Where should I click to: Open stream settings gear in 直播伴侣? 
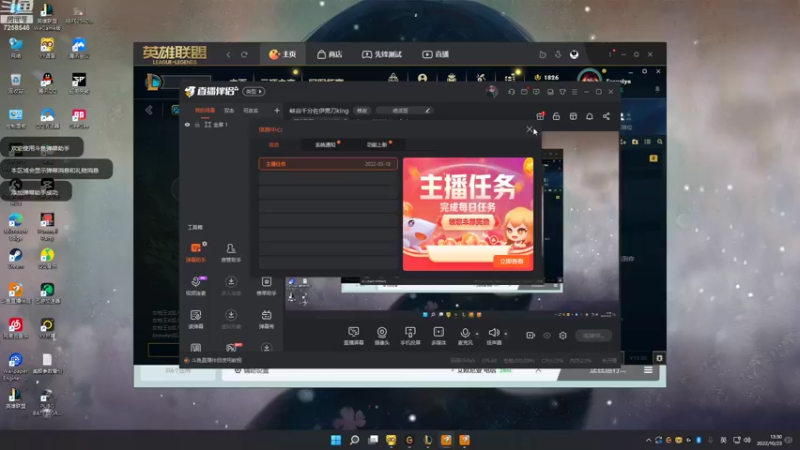point(563,335)
